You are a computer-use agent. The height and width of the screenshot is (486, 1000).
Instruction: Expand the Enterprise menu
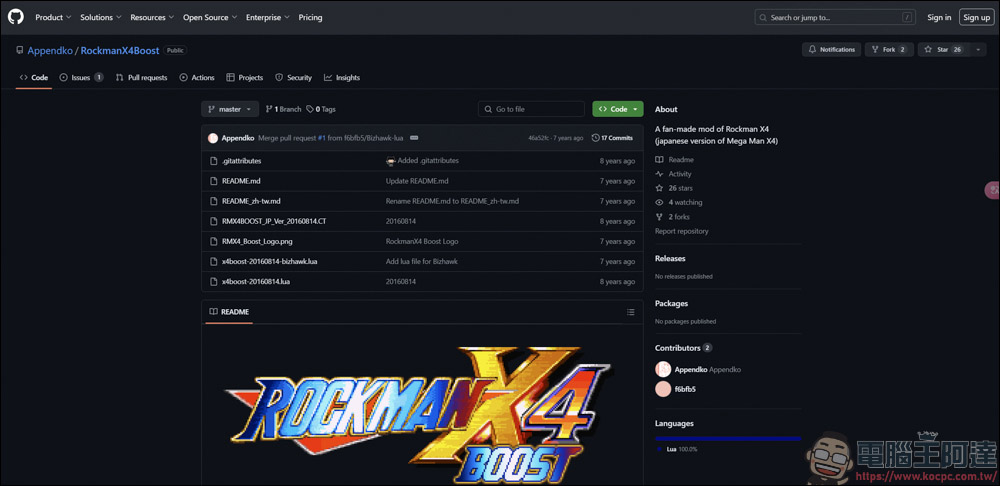point(268,17)
